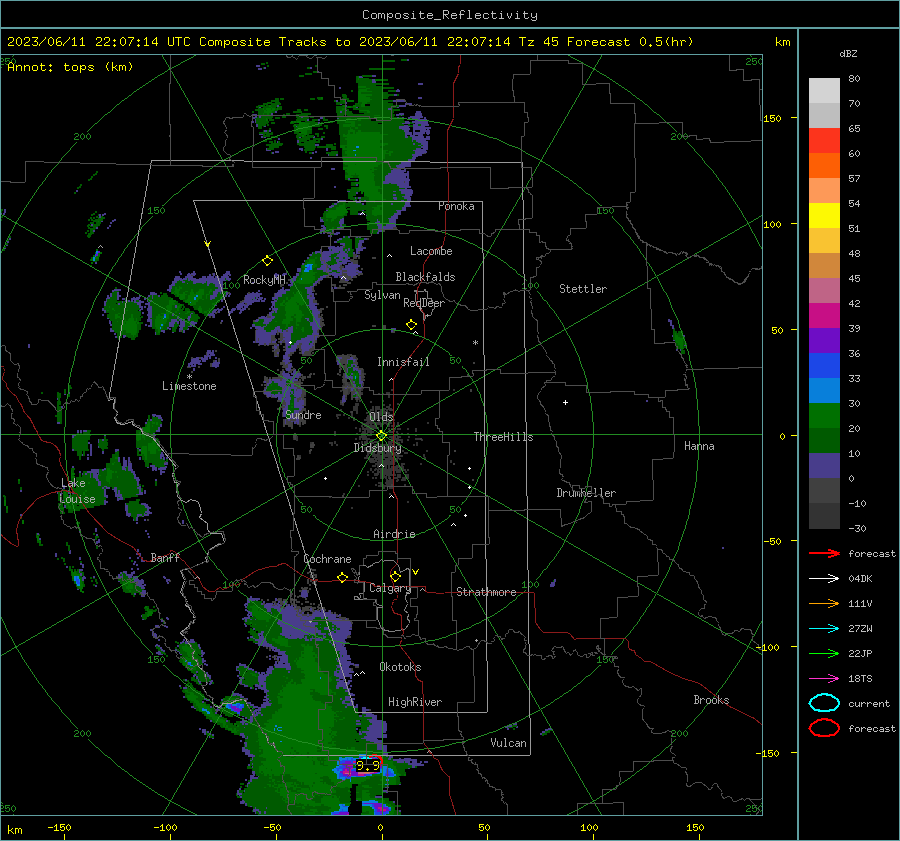
Task: Click the Brooks city label
Action: point(711,700)
